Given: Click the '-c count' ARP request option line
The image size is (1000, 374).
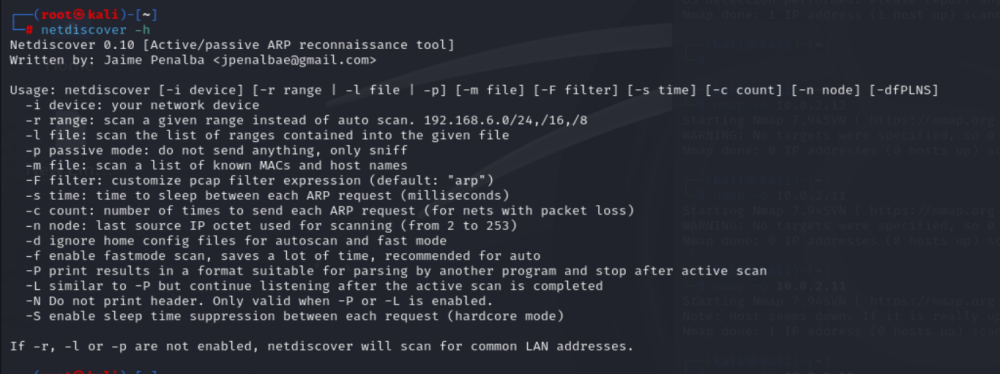Looking at the screenshot, I should [330, 211].
